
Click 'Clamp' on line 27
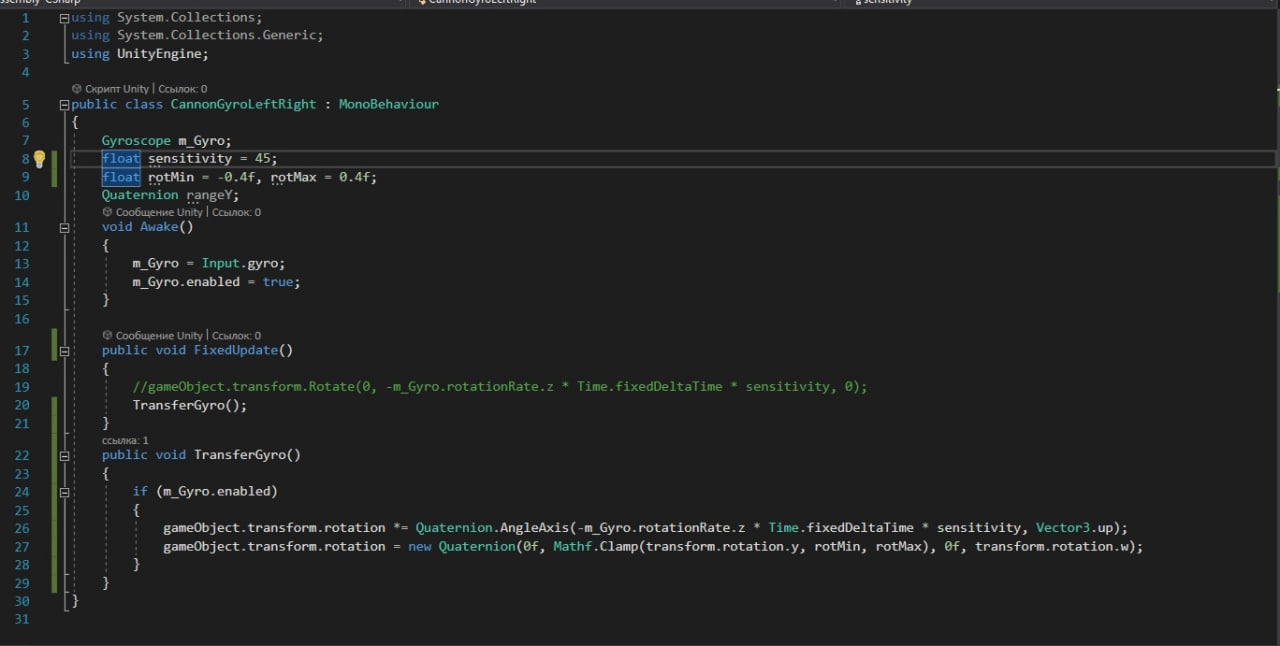point(618,546)
